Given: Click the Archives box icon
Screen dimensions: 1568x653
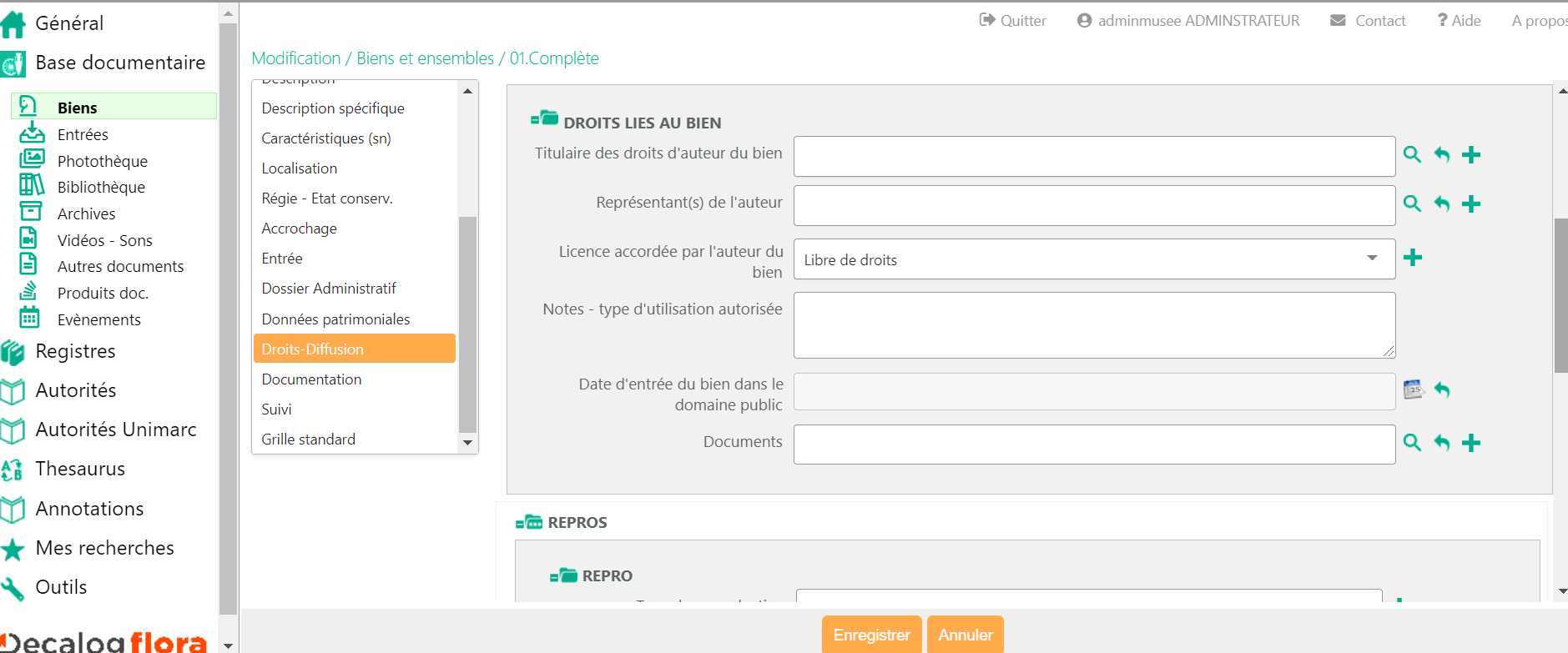Looking at the screenshot, I should point(30,211).
